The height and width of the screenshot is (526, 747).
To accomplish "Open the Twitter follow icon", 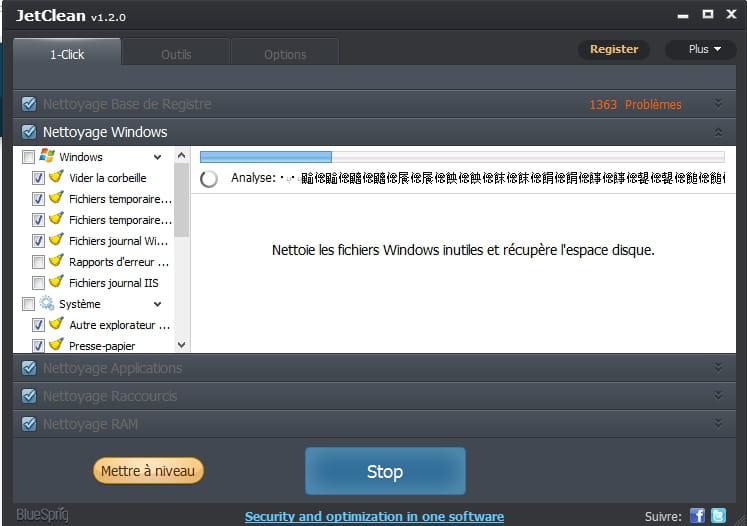I will 718,515.
